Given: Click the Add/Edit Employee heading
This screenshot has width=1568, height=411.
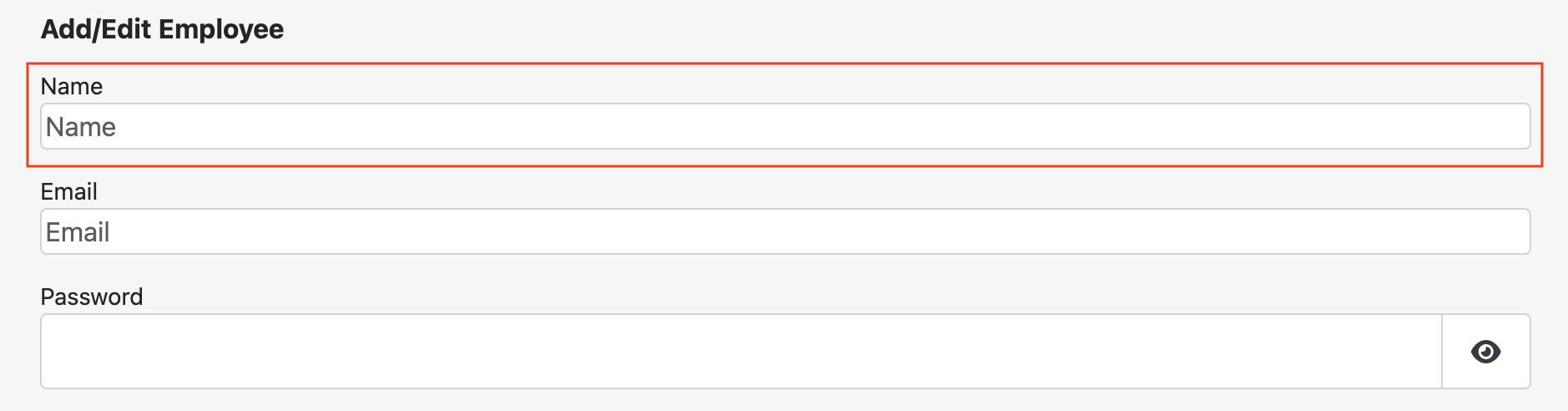Looking at the screenshot, I should [162, 30].
